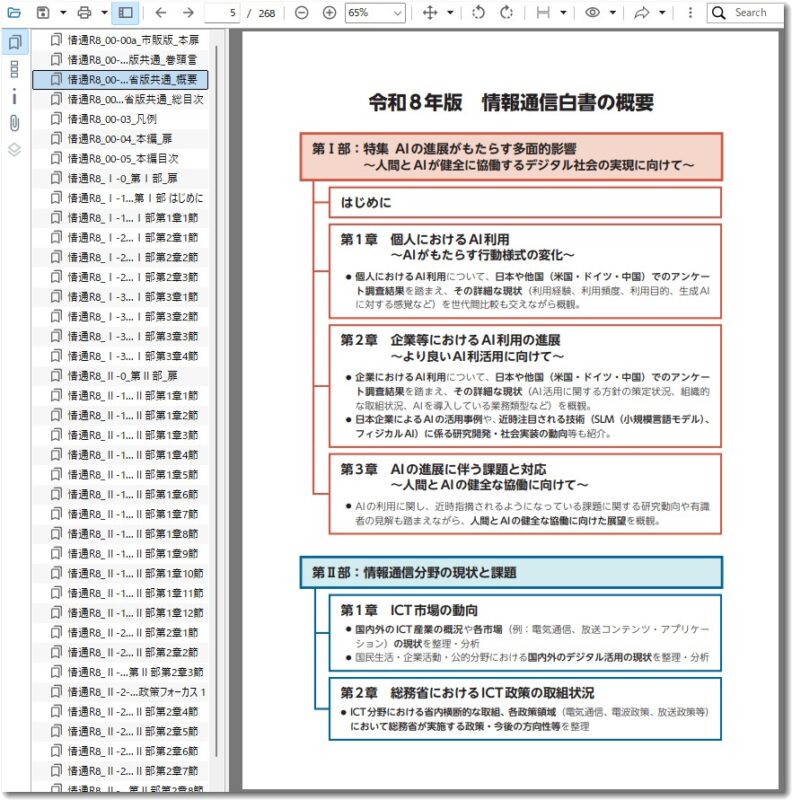Image resolution: width=792 pixels, height=800 pixels.
Task: Click the page number field showing 5
Action: click(223, 13)
